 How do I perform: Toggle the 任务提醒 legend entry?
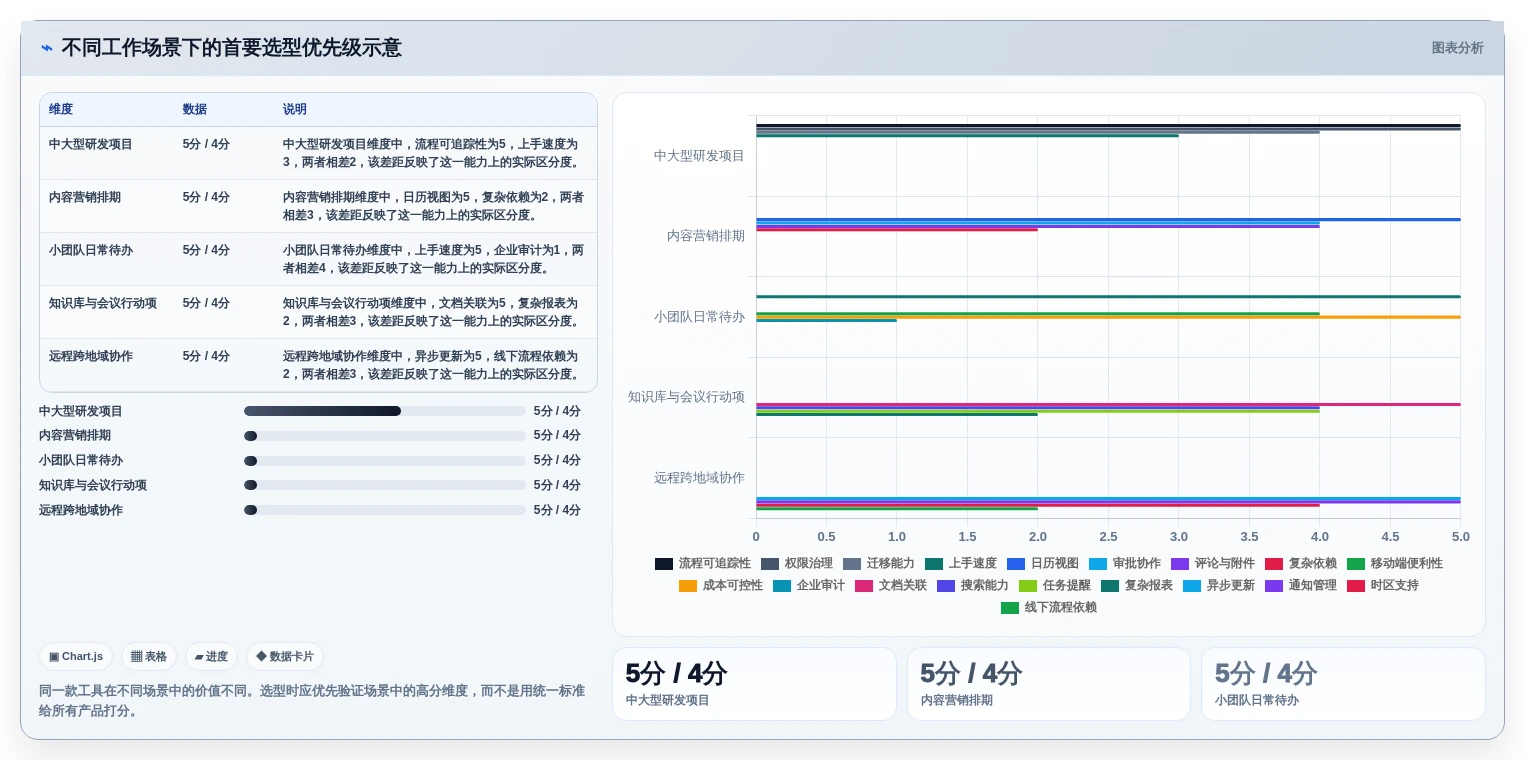1055,586
